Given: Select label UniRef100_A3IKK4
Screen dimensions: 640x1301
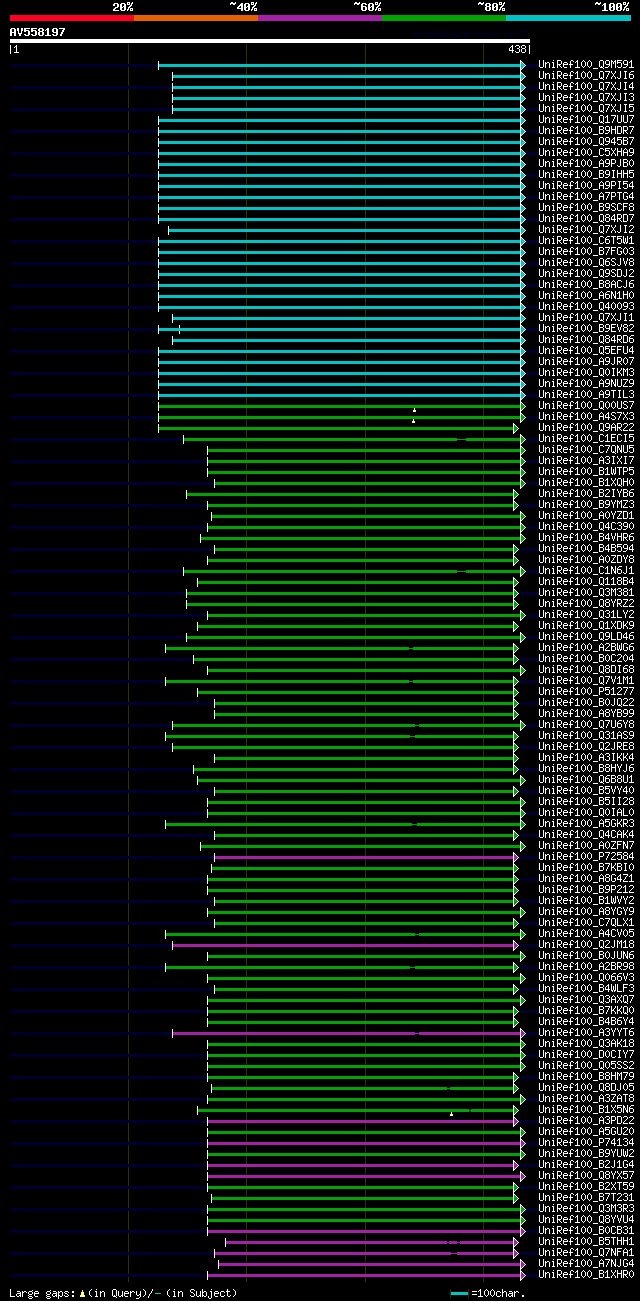Looking at the screenshot, I should click(x=586, y=758).
